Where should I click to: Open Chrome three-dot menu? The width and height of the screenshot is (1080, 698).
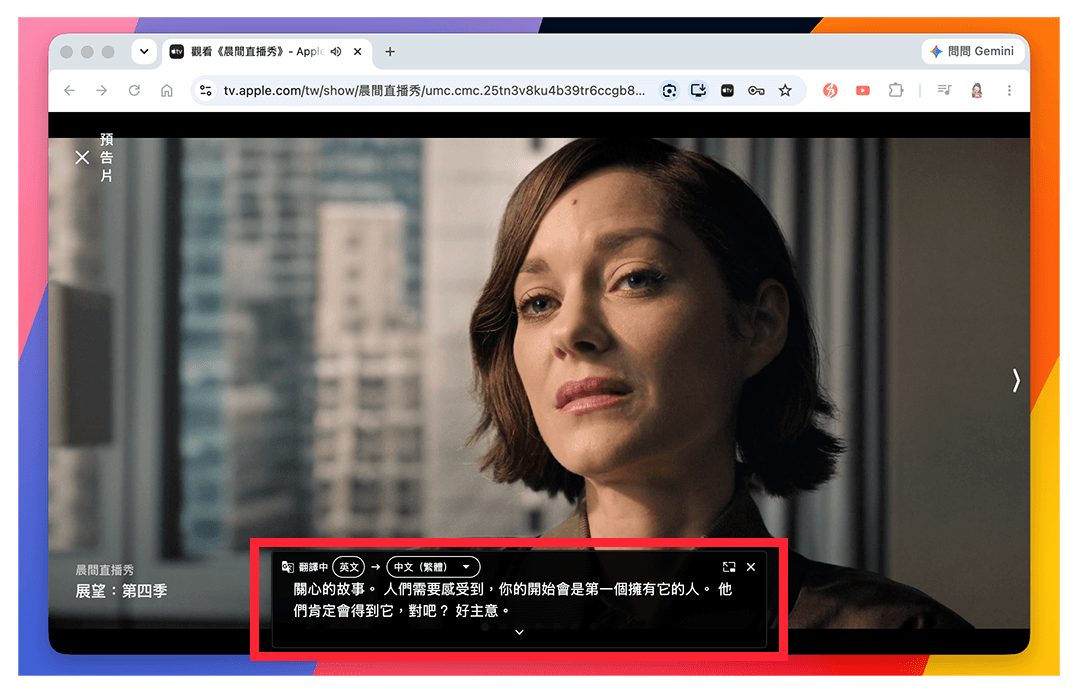[x=1009, y=91]
